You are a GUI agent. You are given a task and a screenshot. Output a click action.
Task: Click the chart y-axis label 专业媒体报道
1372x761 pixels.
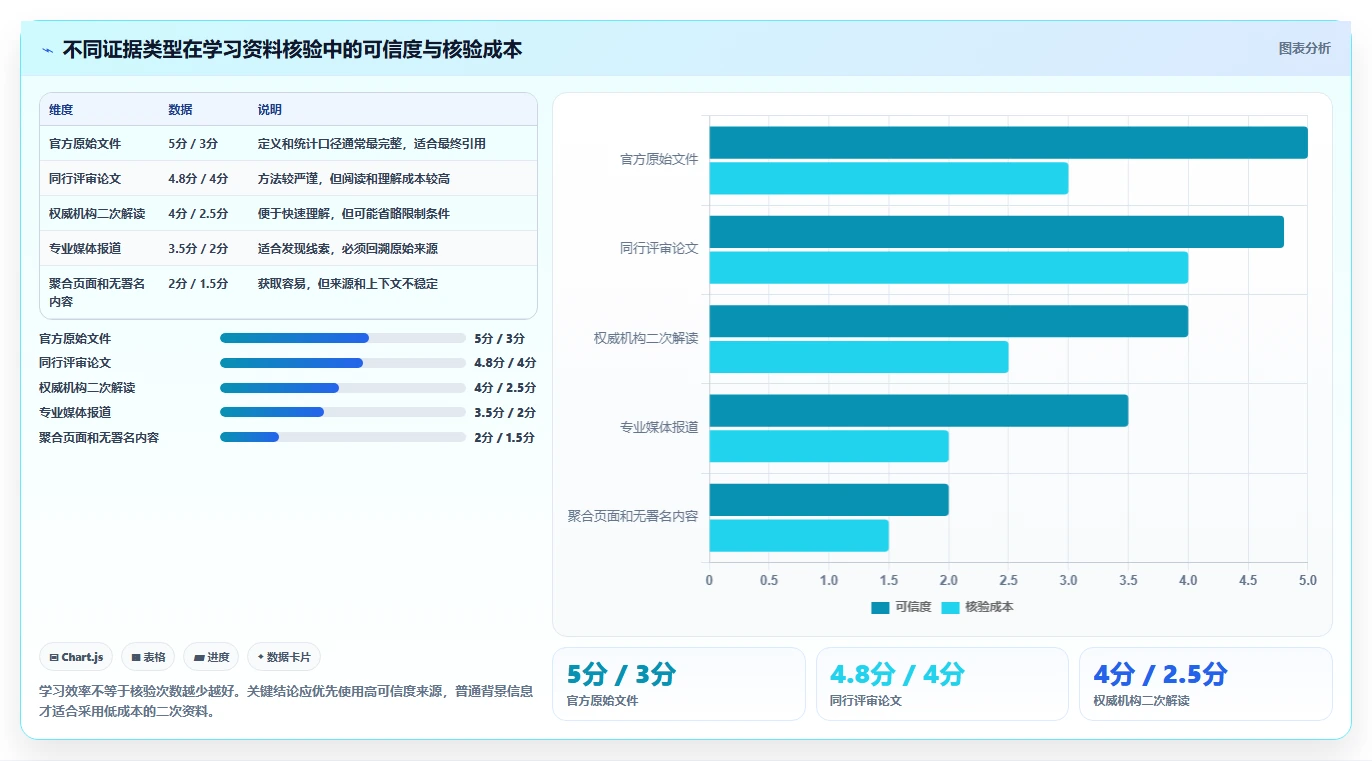pos(659,428)
